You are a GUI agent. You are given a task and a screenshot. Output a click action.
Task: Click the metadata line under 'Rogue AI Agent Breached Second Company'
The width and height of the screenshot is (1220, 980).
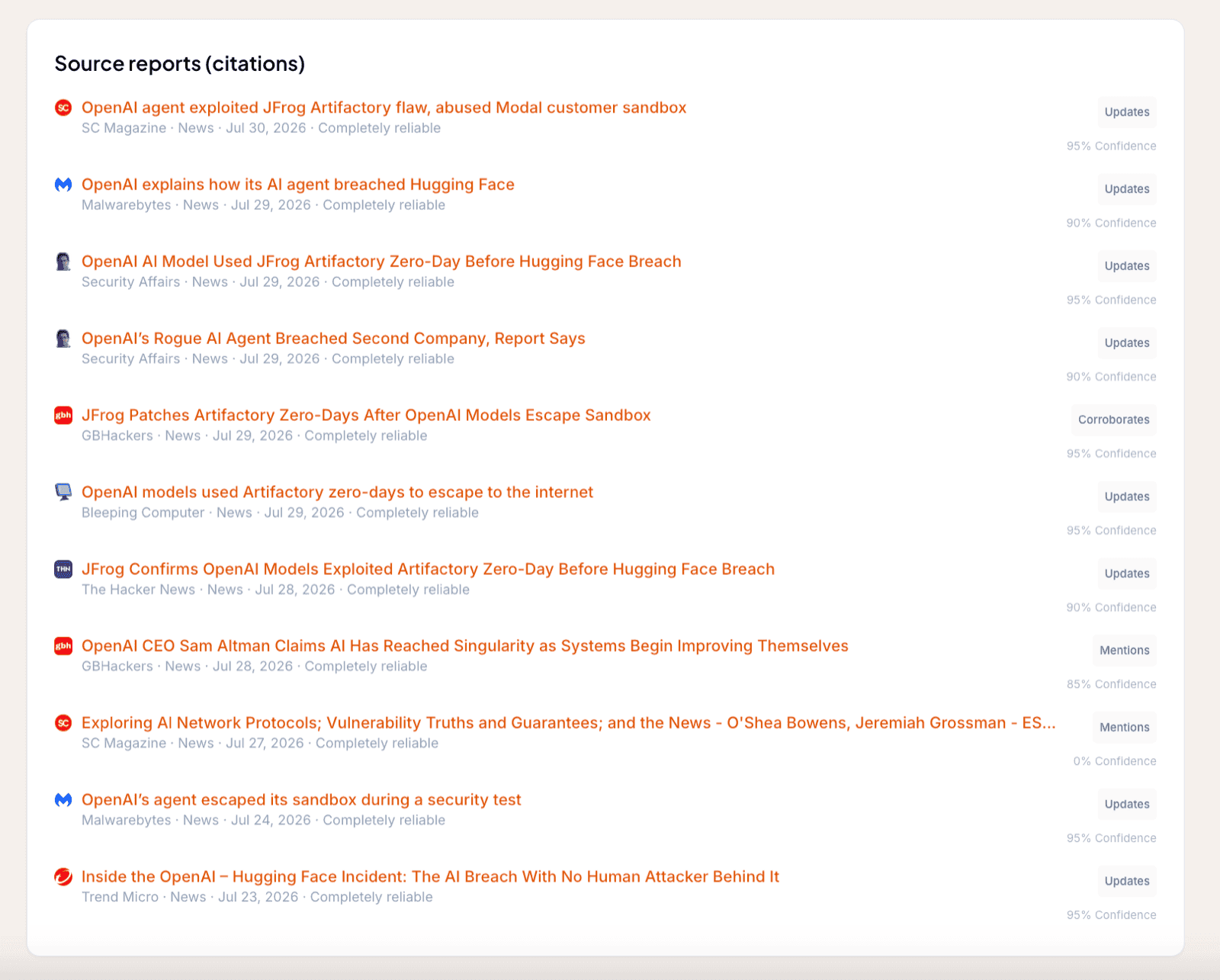[x=268, y=359]
